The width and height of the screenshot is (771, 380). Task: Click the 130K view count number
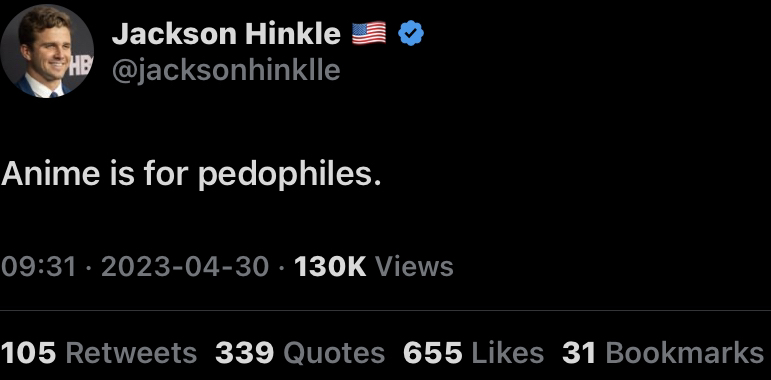point(330,266)
